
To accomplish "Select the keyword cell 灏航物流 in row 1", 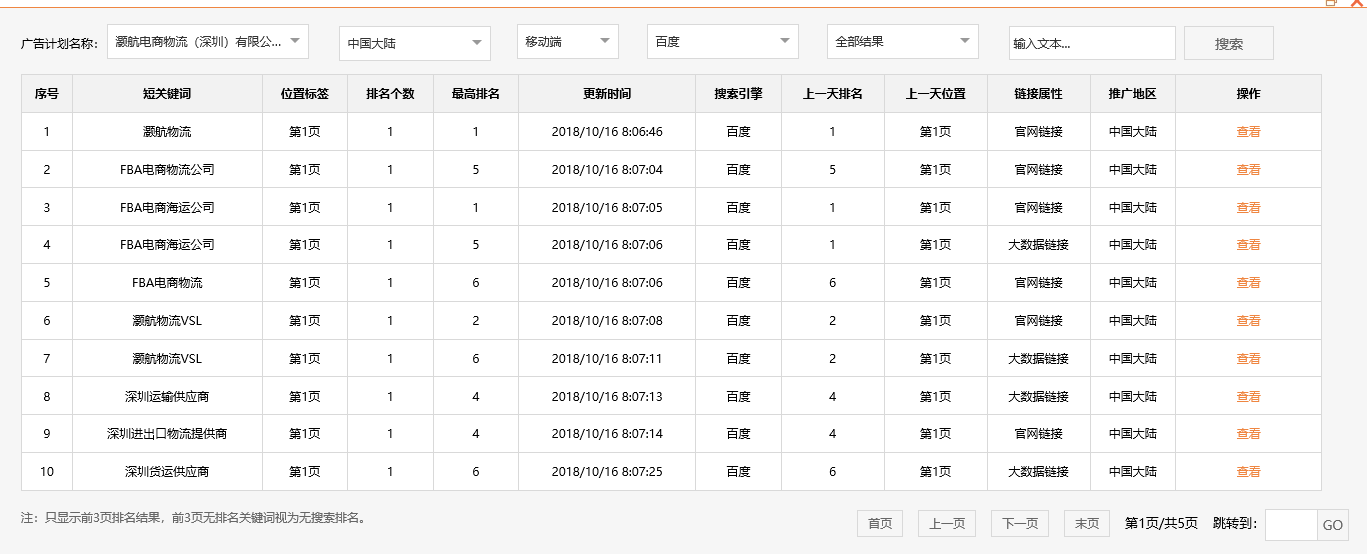I will [167, 132].
